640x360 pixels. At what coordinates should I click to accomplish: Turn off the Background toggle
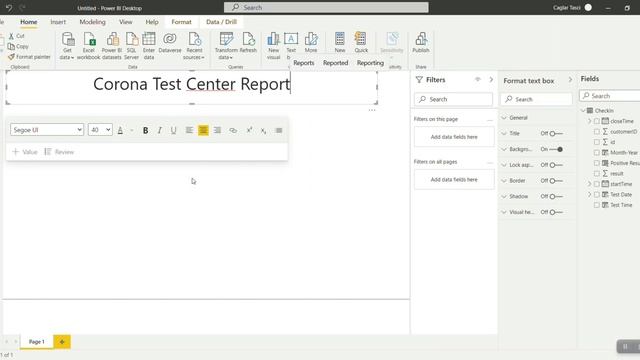pyautogui.click(x=556, y=149)
